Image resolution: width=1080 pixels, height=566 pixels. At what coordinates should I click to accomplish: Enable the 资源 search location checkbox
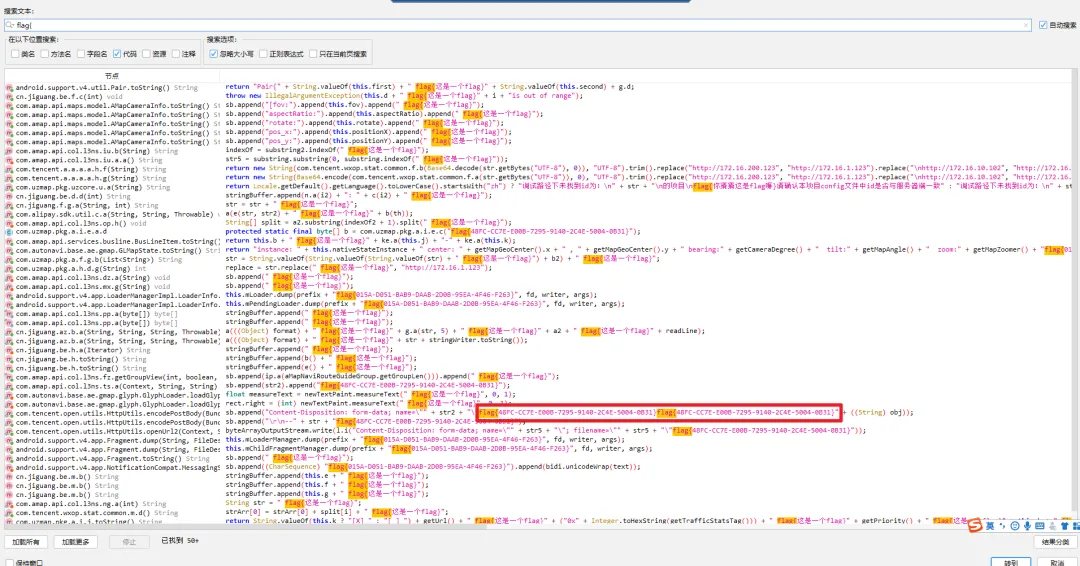[146, 54]
